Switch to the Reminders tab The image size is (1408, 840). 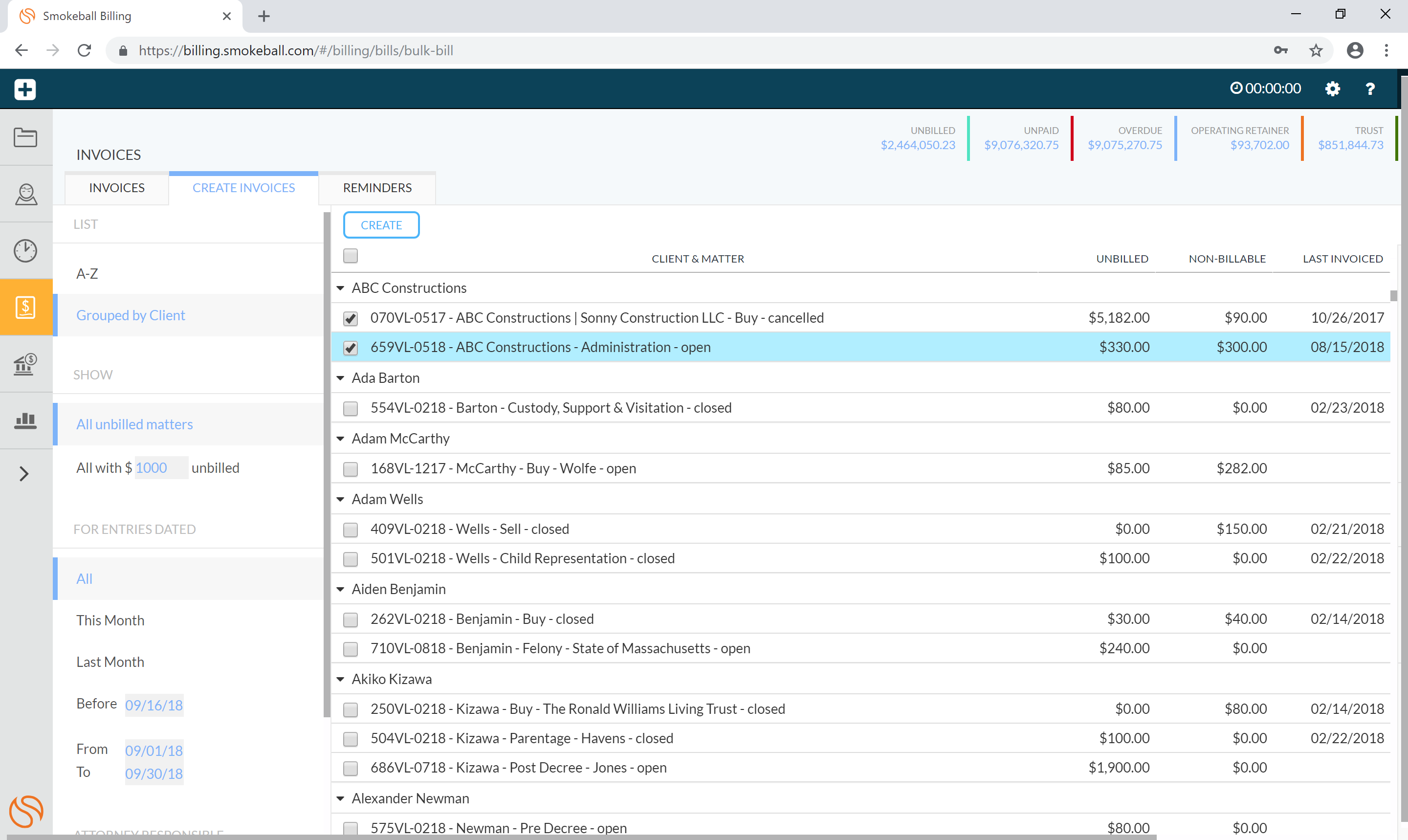tap(377, 188)
